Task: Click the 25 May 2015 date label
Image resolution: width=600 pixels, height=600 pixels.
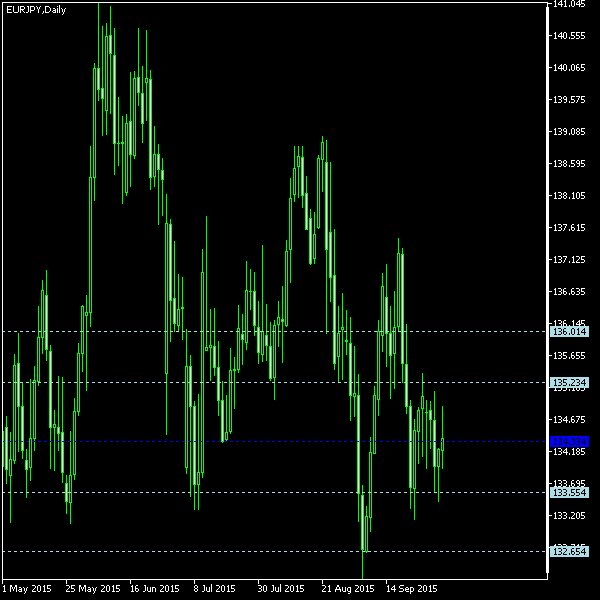Action: (93, 588)
